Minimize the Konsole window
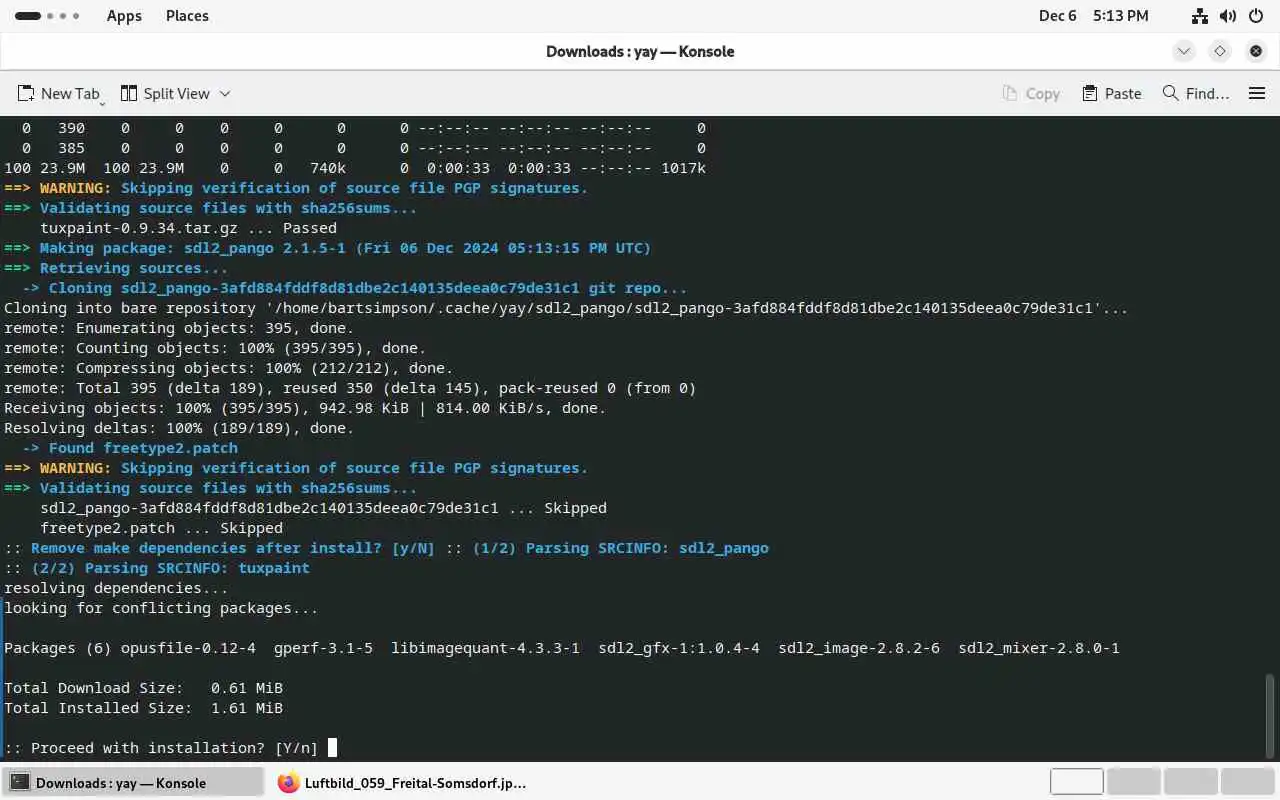 (1184, 51)
